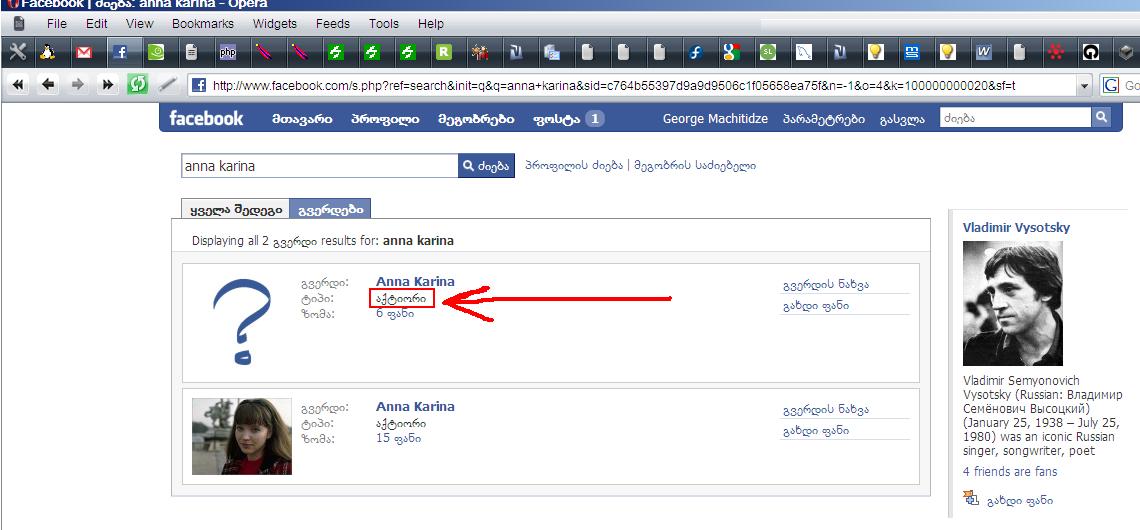This screenshot has width=1140, height=530.
Task: Go back one page with the Back arrow
Action: click(x=48, y=85)
